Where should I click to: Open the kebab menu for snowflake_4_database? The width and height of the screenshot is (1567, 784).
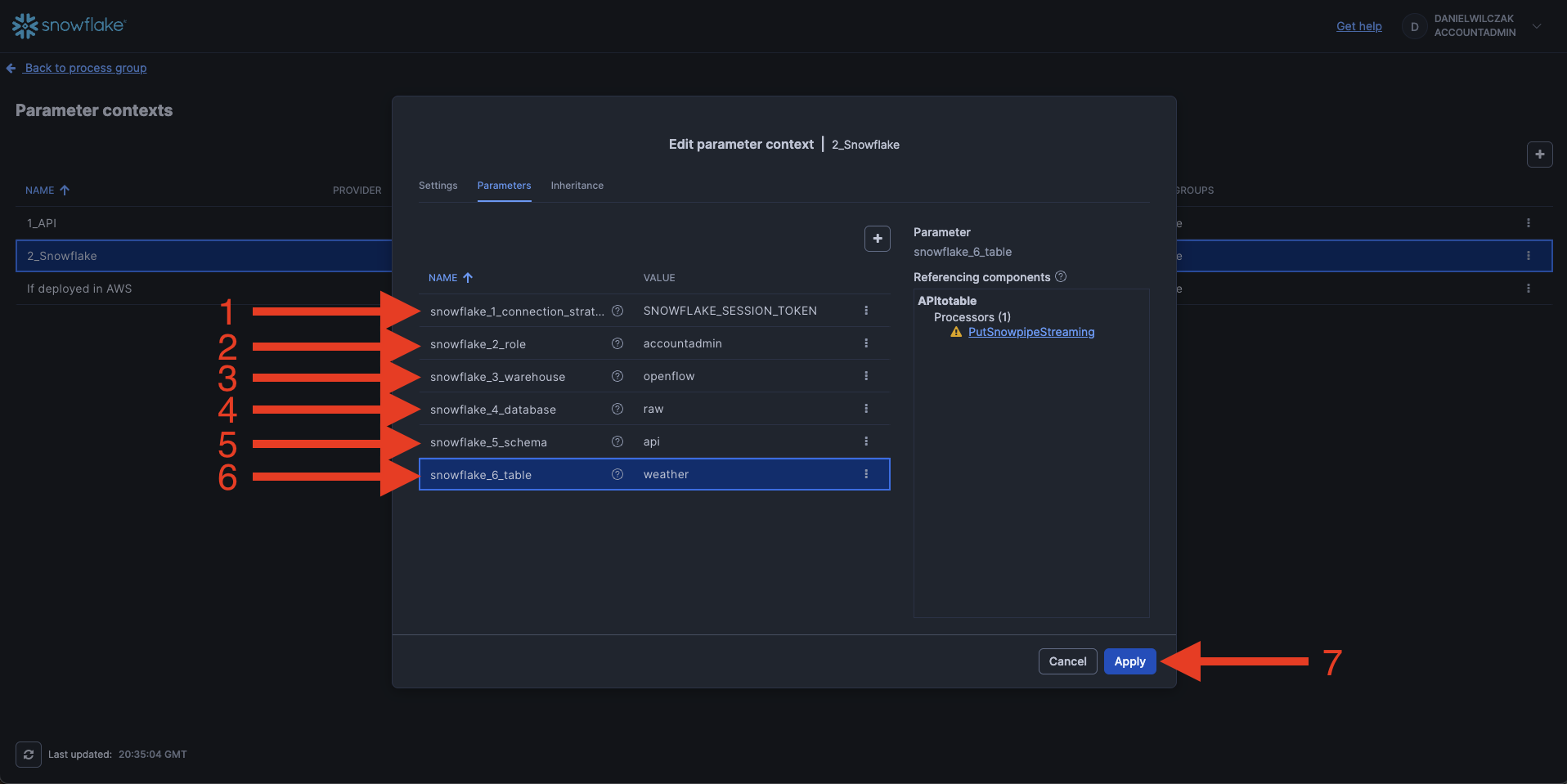tap(866, 409)
